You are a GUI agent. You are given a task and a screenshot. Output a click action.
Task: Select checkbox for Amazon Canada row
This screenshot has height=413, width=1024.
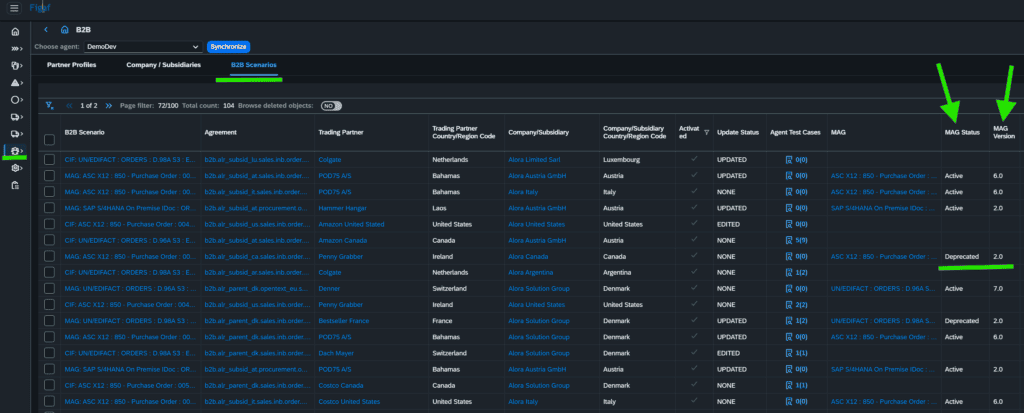49,240
